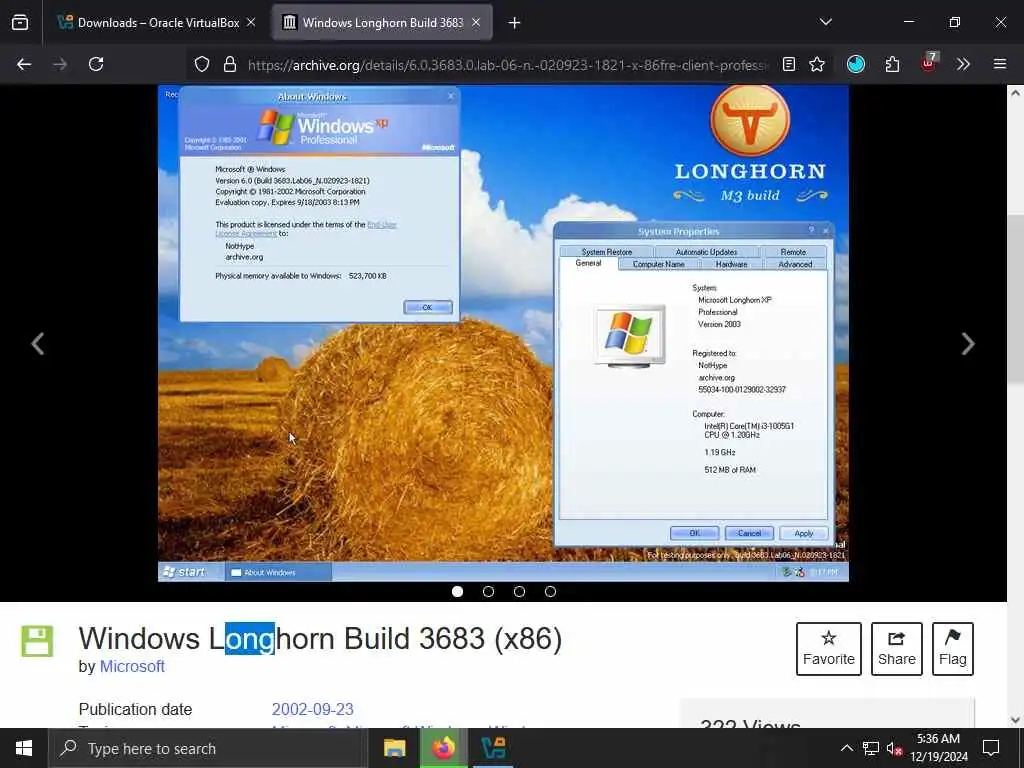The image size is (1024, 768).
Task: Open the 2002-09-23 publication date link
Action: tap(313, 709)
